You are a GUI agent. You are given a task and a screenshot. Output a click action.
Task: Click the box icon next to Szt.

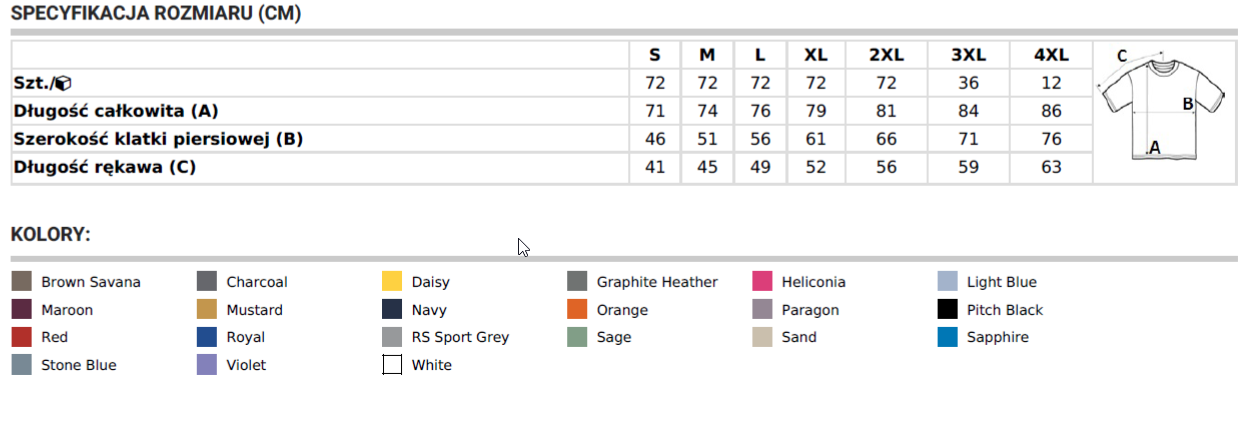pyautogui.click(x=62, y=83)
